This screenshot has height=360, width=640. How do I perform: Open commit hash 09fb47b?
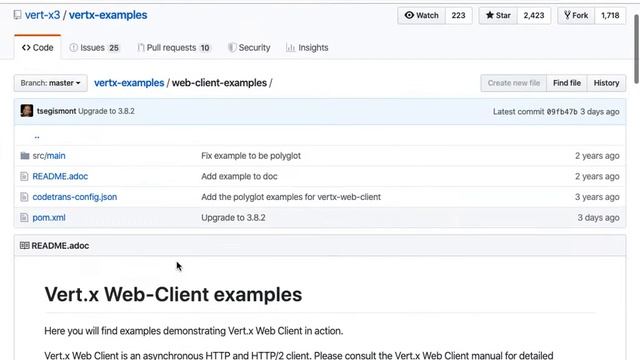pyautogui.click(x=562, y=111)
